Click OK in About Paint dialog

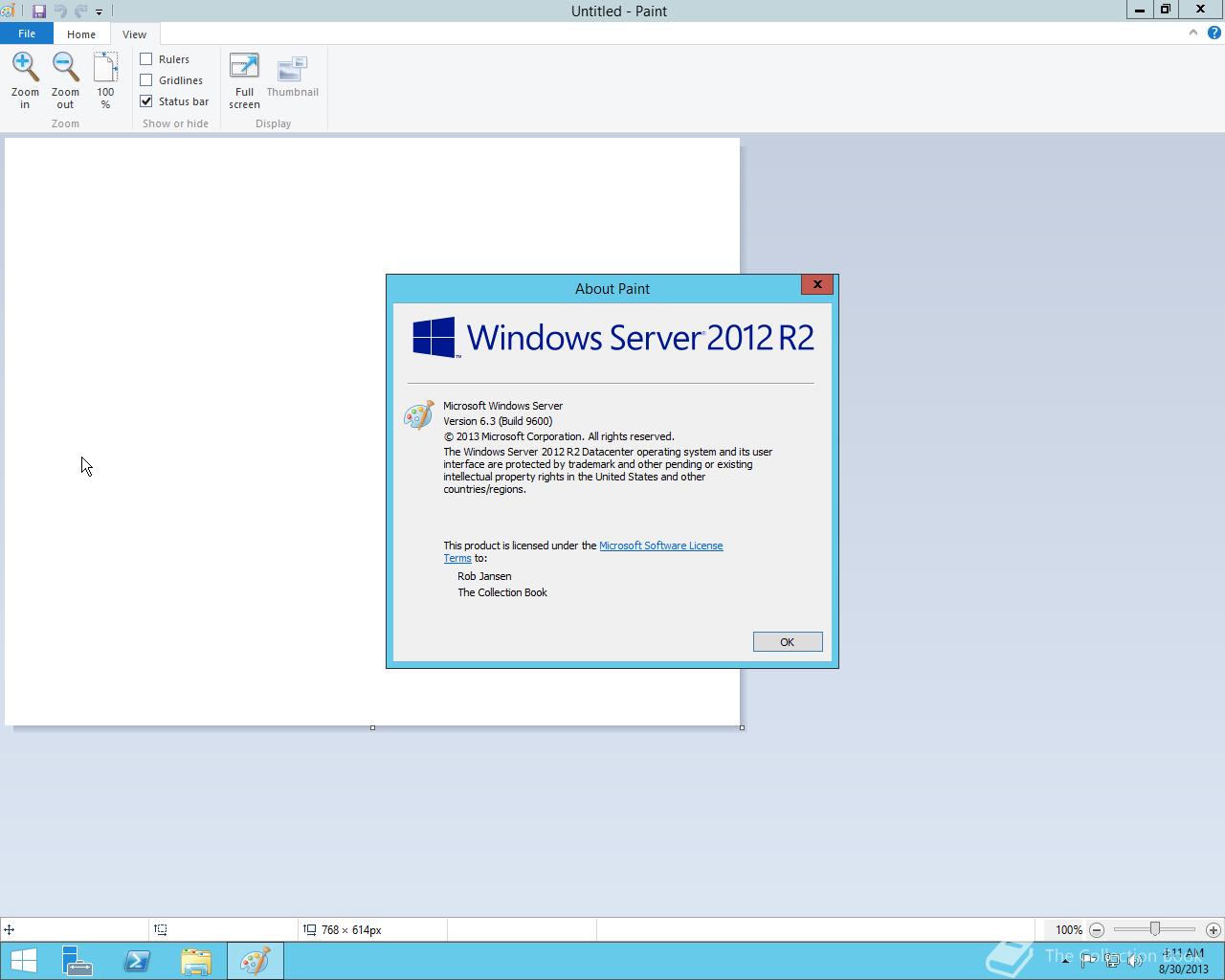click(788, 642)
